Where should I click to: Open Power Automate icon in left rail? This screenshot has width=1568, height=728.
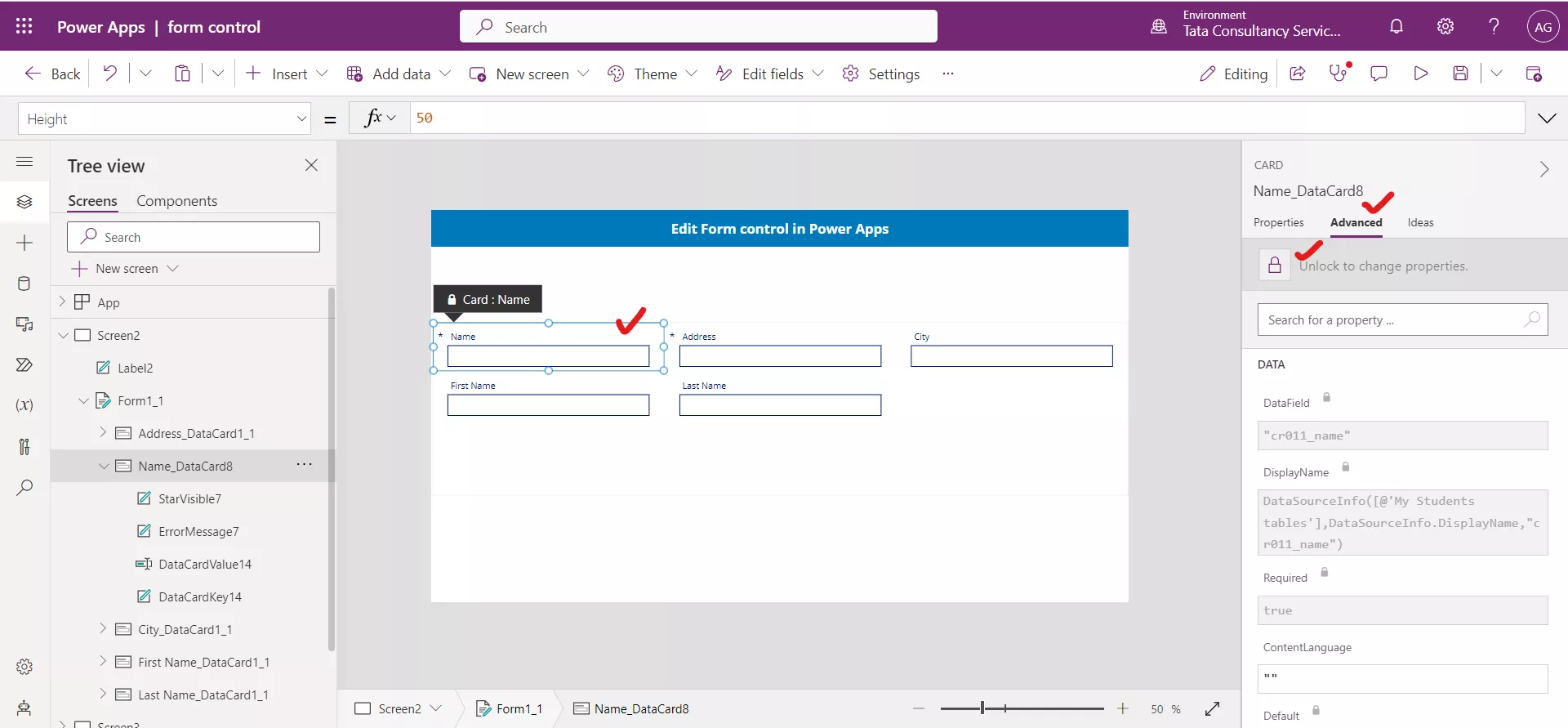(x=24, y=364)
